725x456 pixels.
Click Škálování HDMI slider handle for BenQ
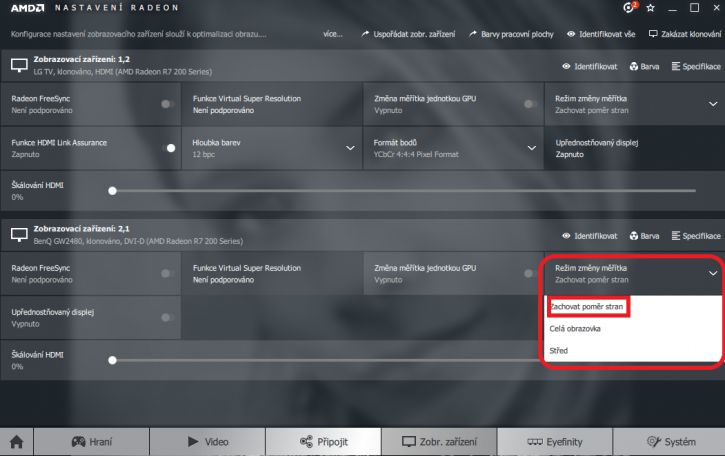[112, 360]
